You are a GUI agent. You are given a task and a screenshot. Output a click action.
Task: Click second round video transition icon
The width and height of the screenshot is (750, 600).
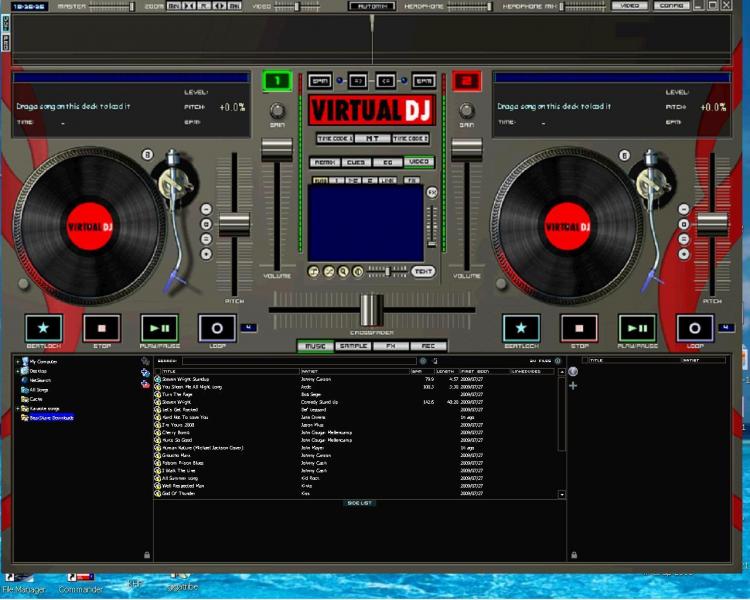point(329,272)
